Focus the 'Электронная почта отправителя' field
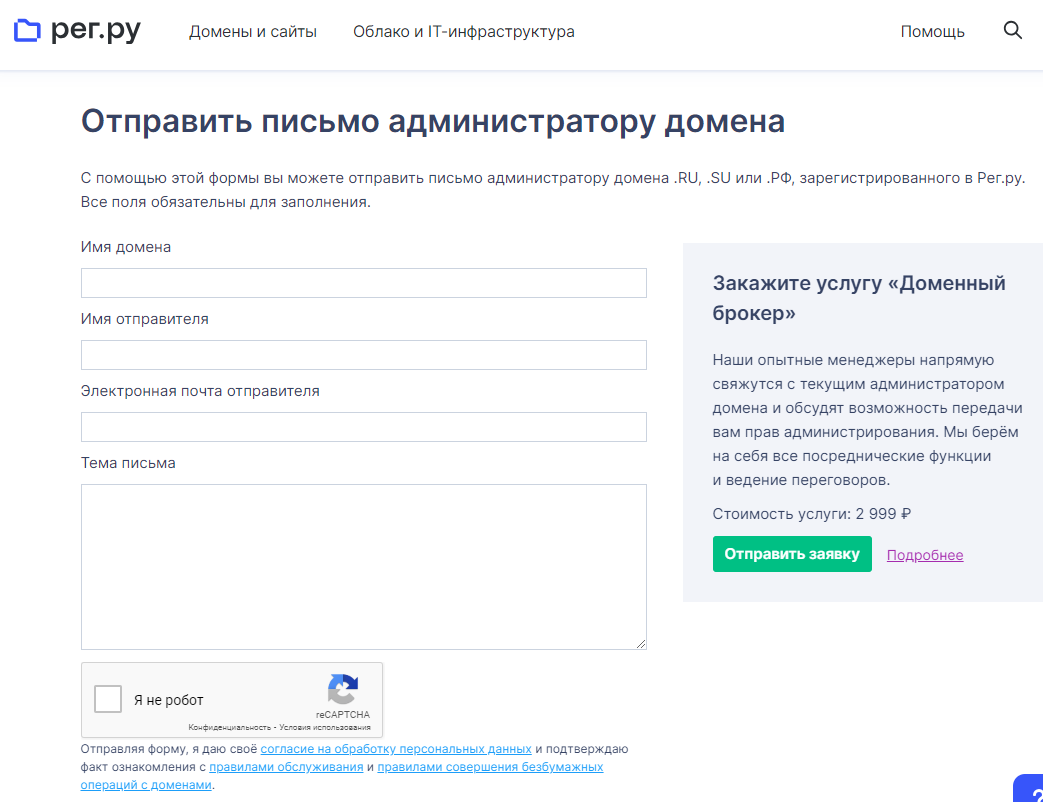 364,427
